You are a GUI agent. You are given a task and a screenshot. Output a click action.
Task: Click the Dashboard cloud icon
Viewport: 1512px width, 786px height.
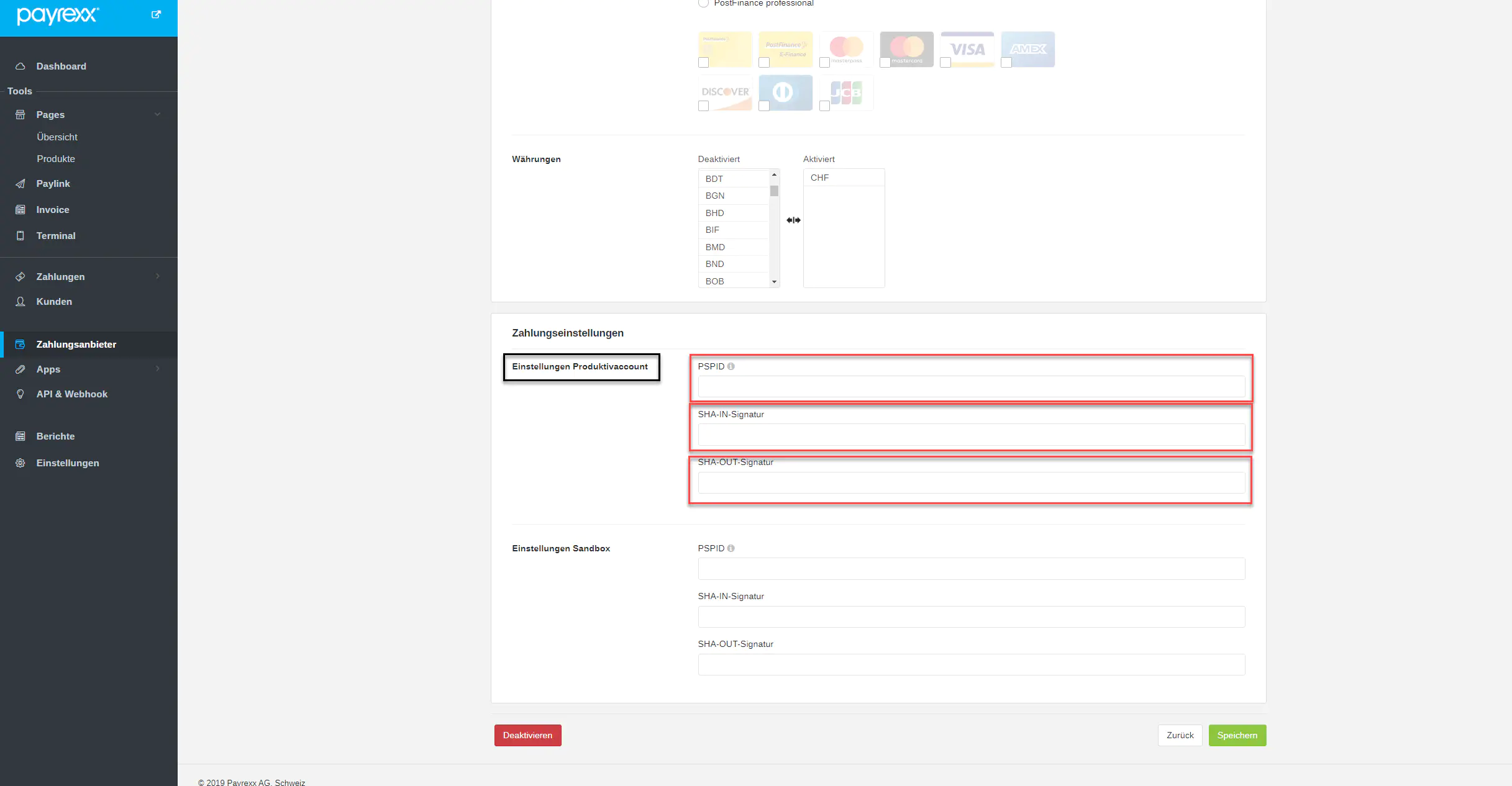click(x=20, y=66)
